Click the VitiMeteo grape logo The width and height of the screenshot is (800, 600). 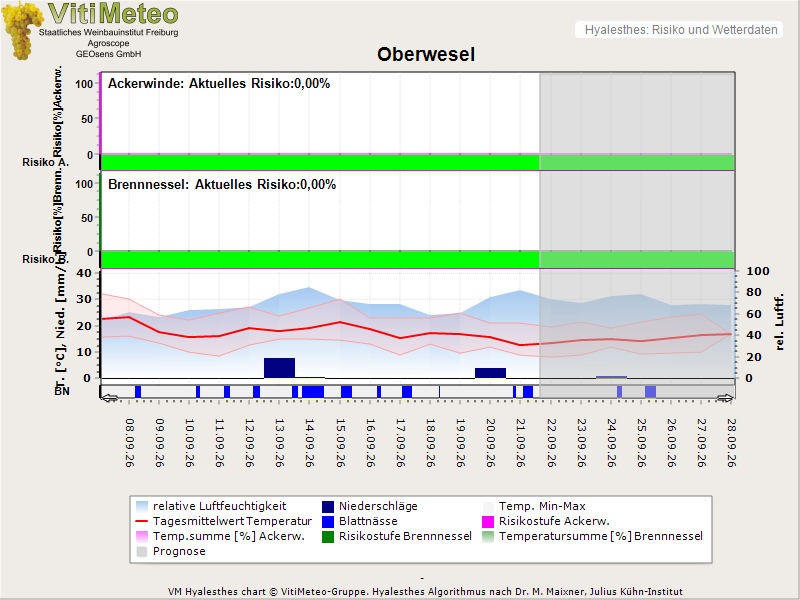(21, 30)
